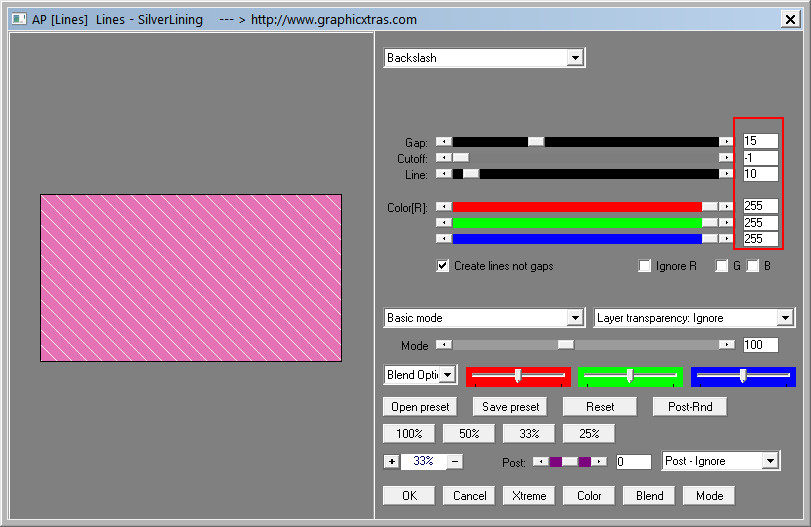Click the Gap slider right arrow

pyautogui.click(x=726, y=142)
